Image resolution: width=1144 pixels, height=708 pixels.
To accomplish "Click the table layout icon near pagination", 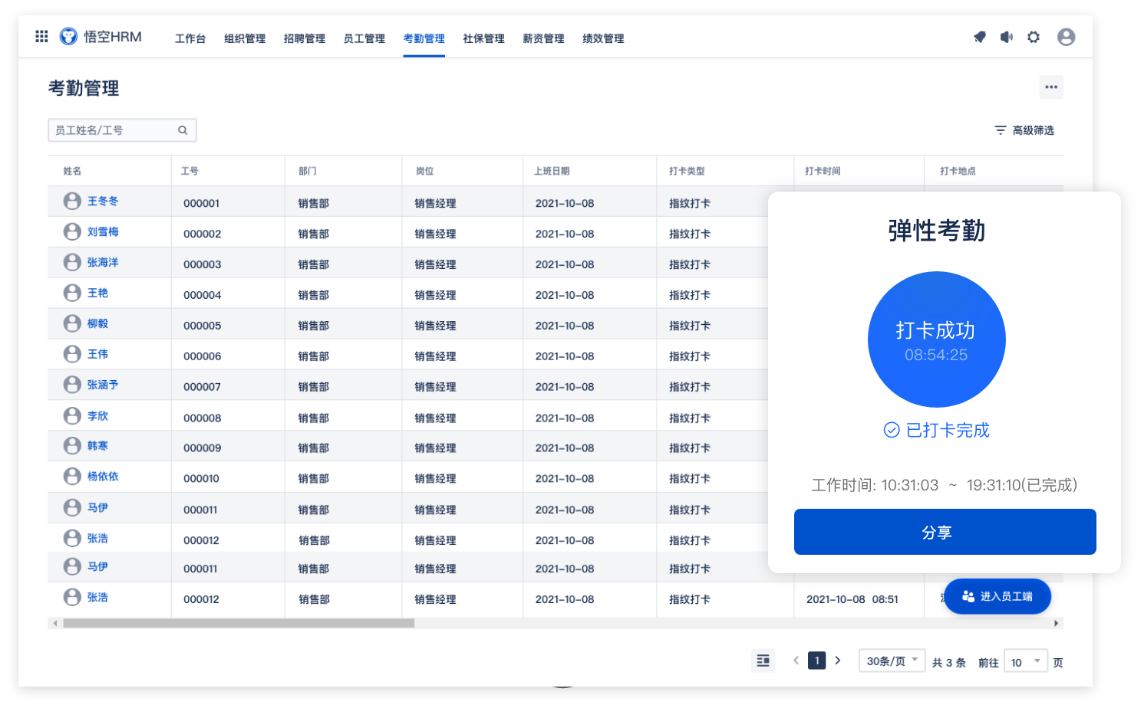I will click(x=763, y=660).
